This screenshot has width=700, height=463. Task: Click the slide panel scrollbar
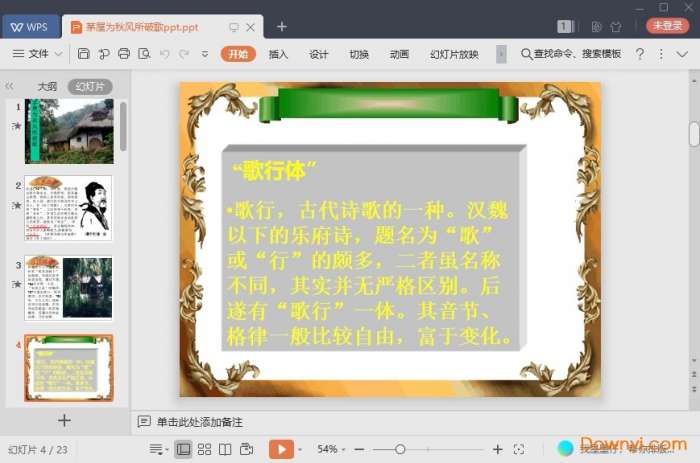(x=123, y=127)
